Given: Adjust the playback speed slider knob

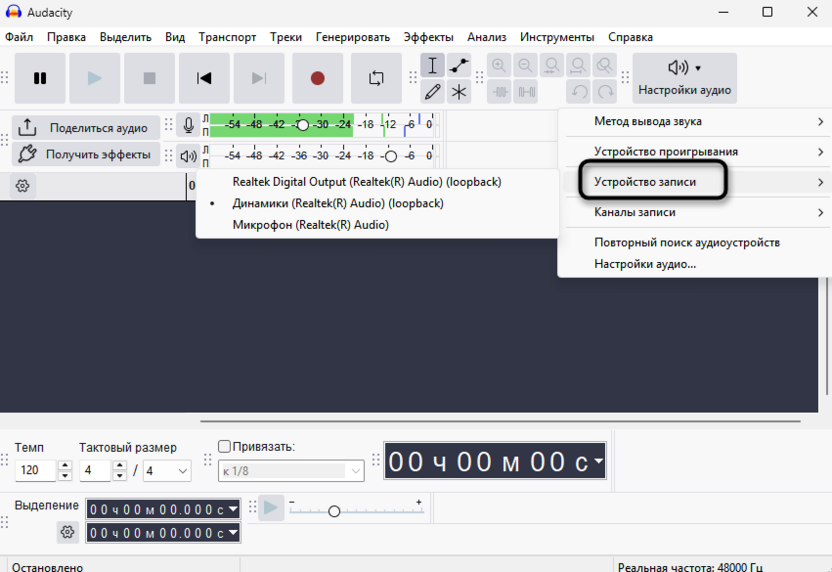Looking at the screenshot, I should 334,511.
